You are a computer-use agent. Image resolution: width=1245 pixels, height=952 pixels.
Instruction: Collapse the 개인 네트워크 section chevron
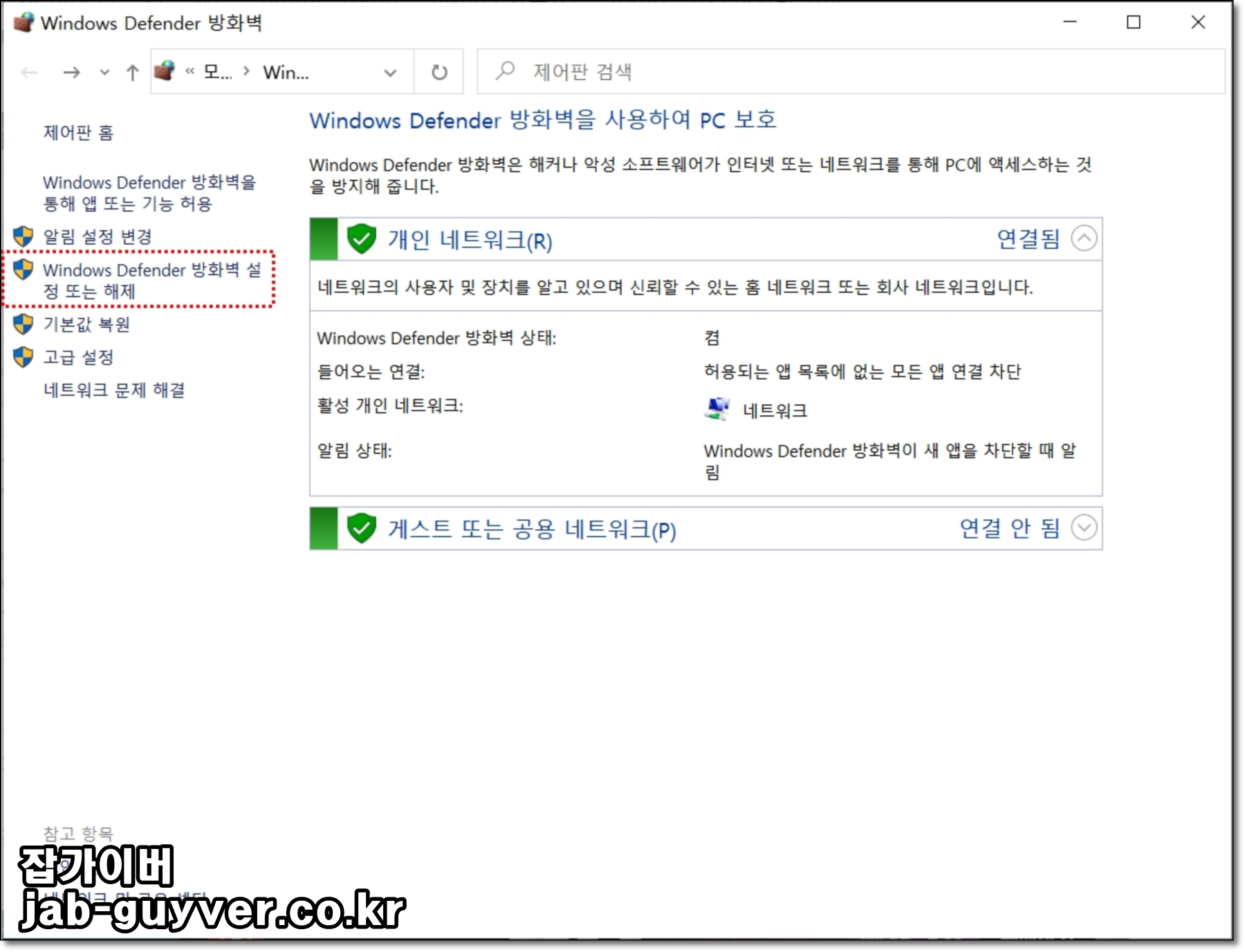1084,239
